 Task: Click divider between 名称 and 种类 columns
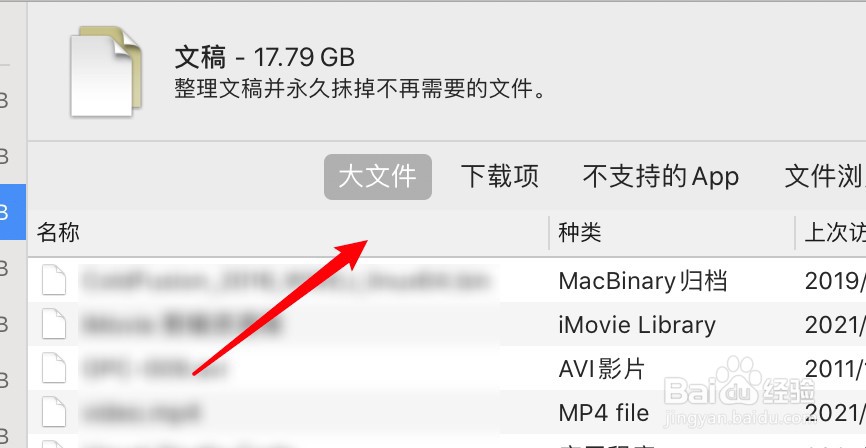pyautogui.click(x=549, y=233)
